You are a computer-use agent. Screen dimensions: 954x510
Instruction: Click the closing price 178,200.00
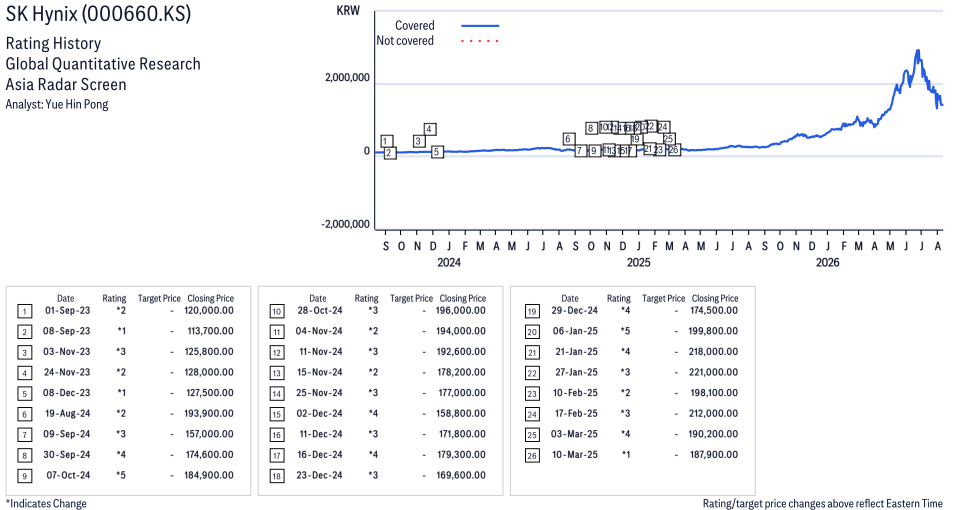coord(462,372)
